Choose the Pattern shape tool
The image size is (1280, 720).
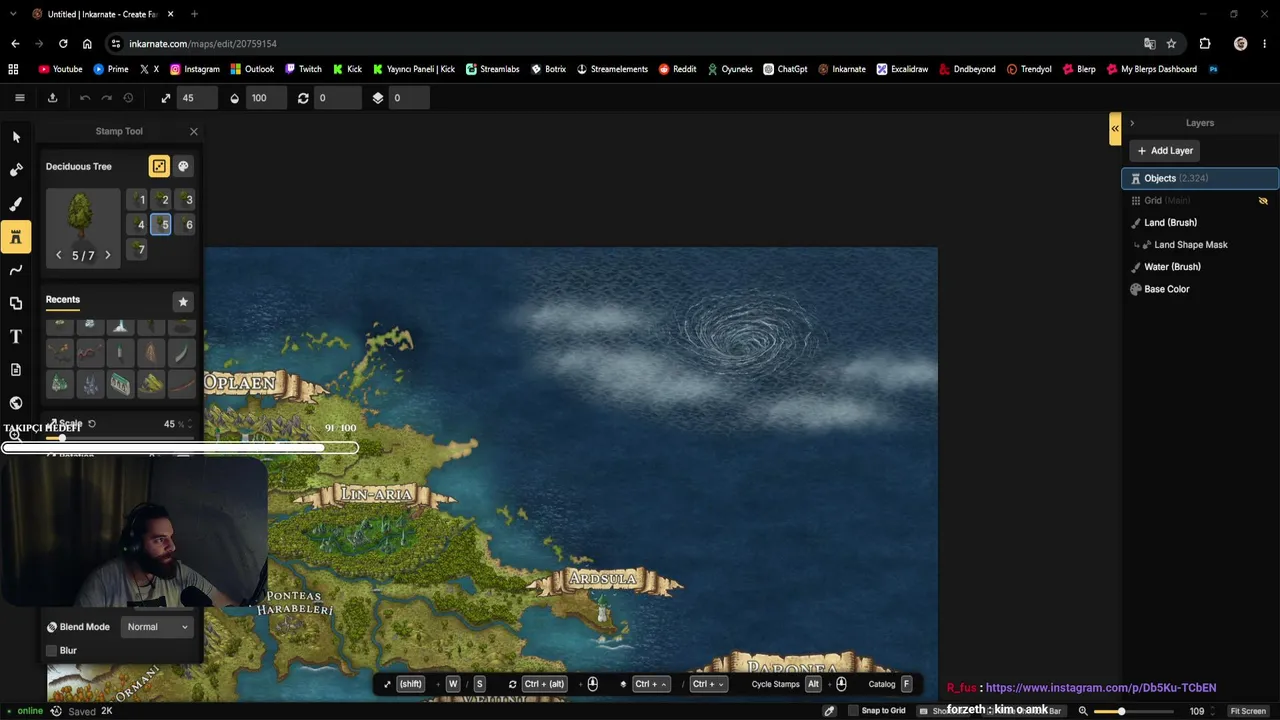[x=16, y=303]
